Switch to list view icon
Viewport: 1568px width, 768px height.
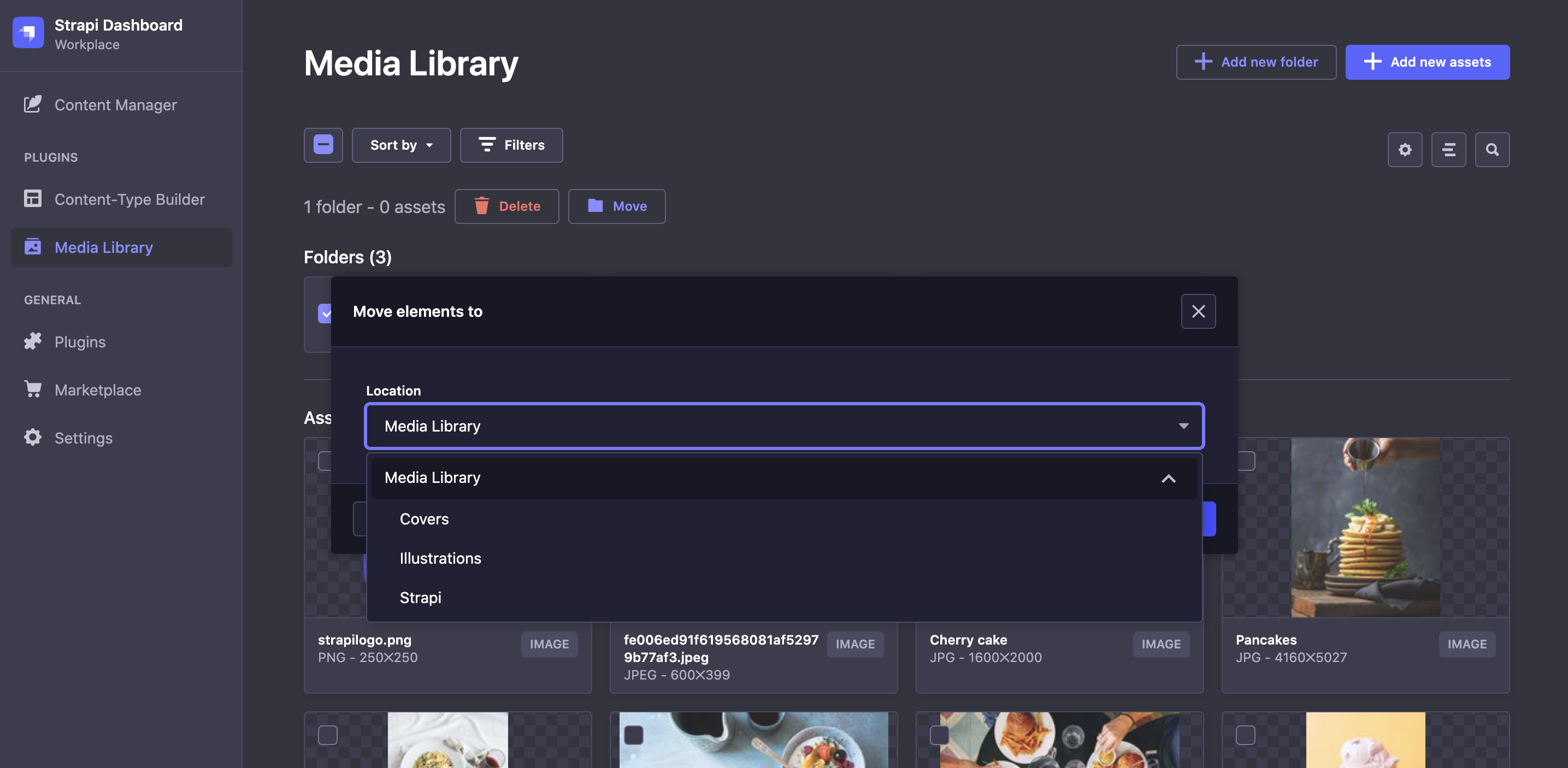tap(1448, 150)
